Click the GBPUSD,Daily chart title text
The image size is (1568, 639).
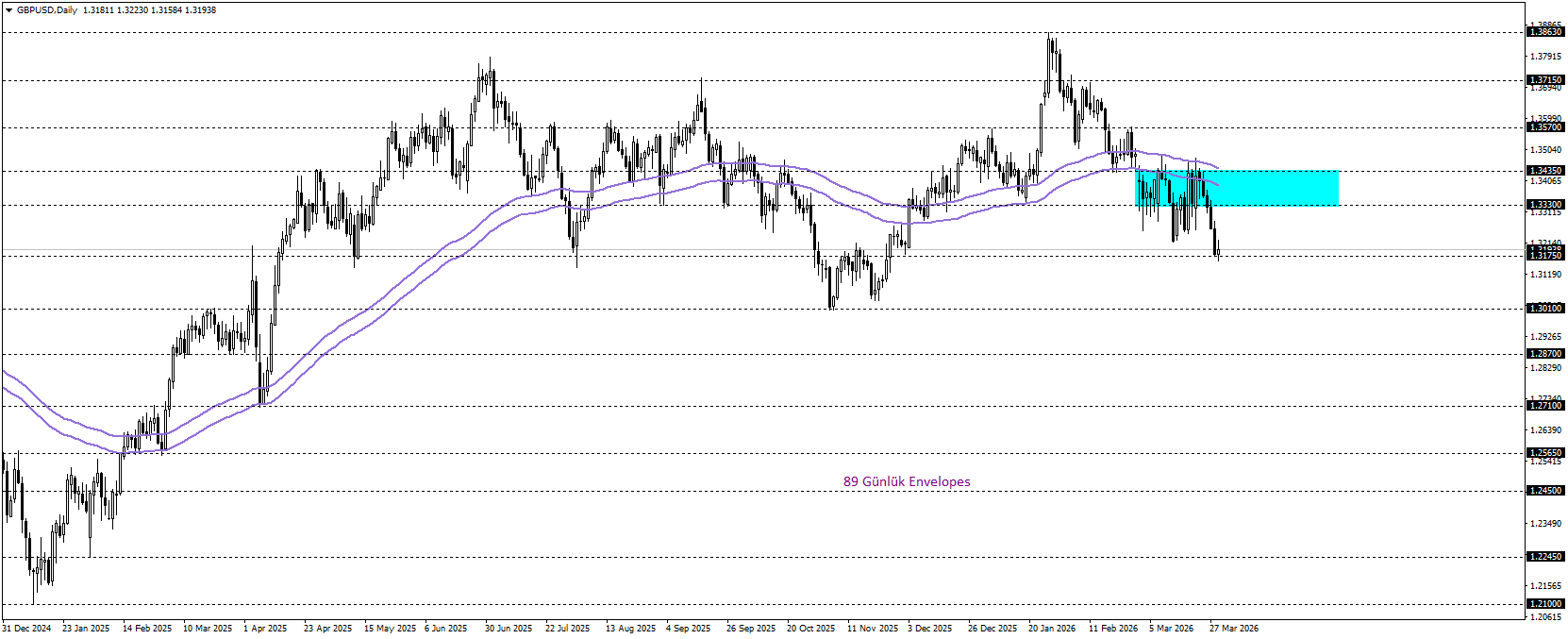pyautogui.click(x=47, y=10)
